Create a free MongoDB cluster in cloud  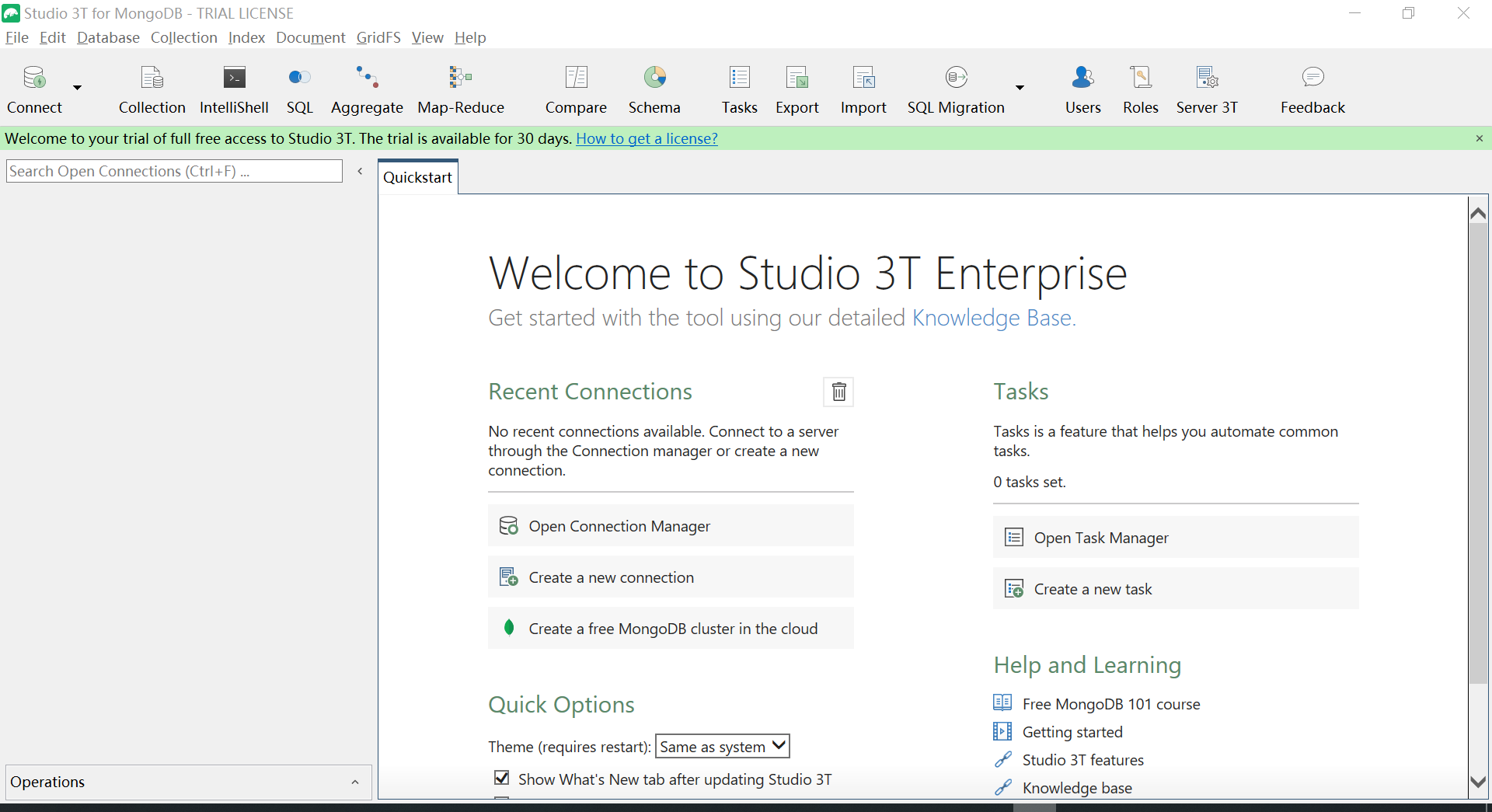coord(671,629)
